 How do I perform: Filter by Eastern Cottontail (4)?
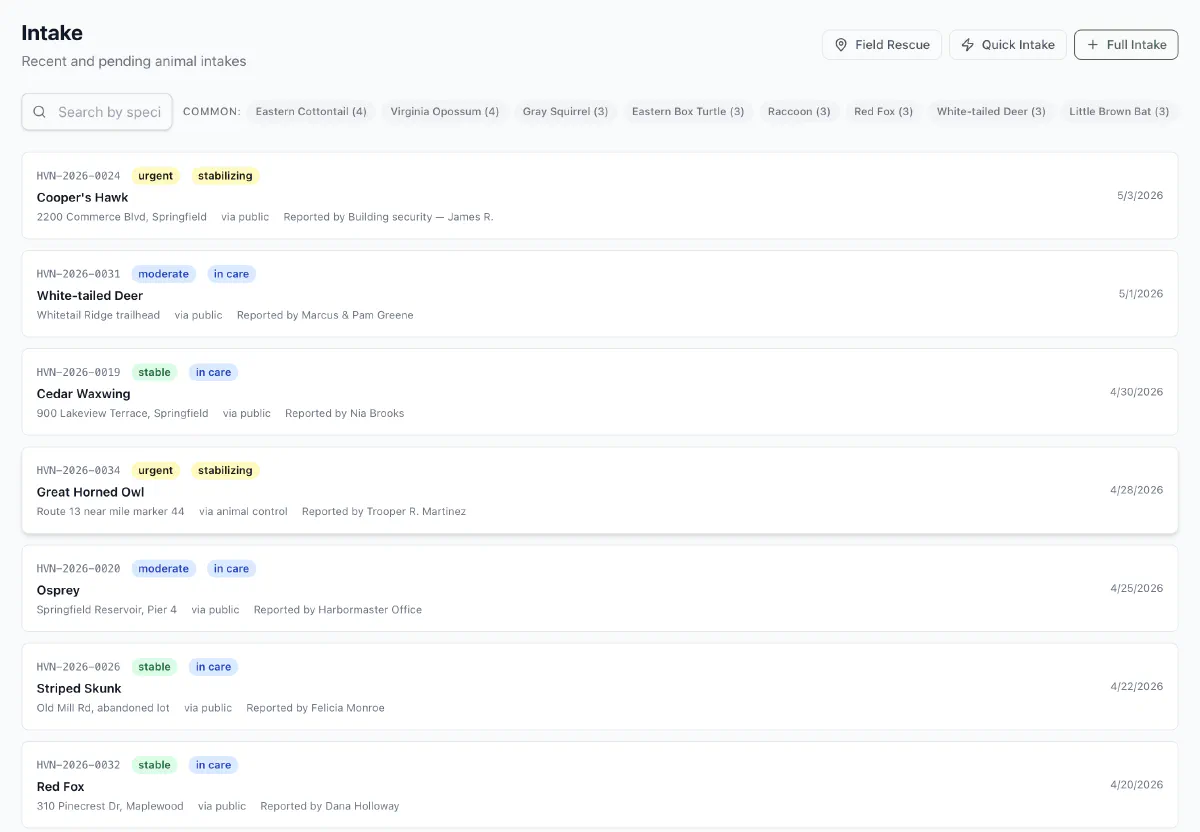[x=311, y=112]
